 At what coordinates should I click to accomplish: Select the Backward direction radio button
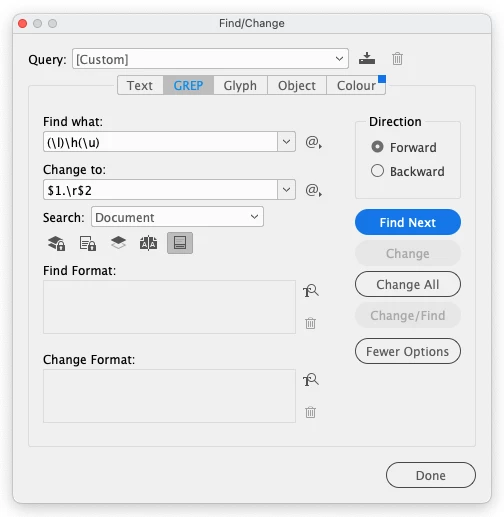pos(377,171)
